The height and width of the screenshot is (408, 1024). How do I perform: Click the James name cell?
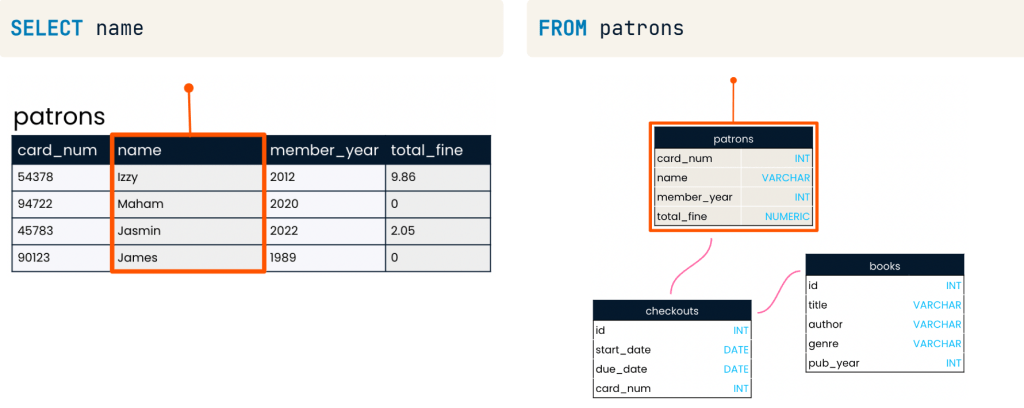(x=187, y=258)
